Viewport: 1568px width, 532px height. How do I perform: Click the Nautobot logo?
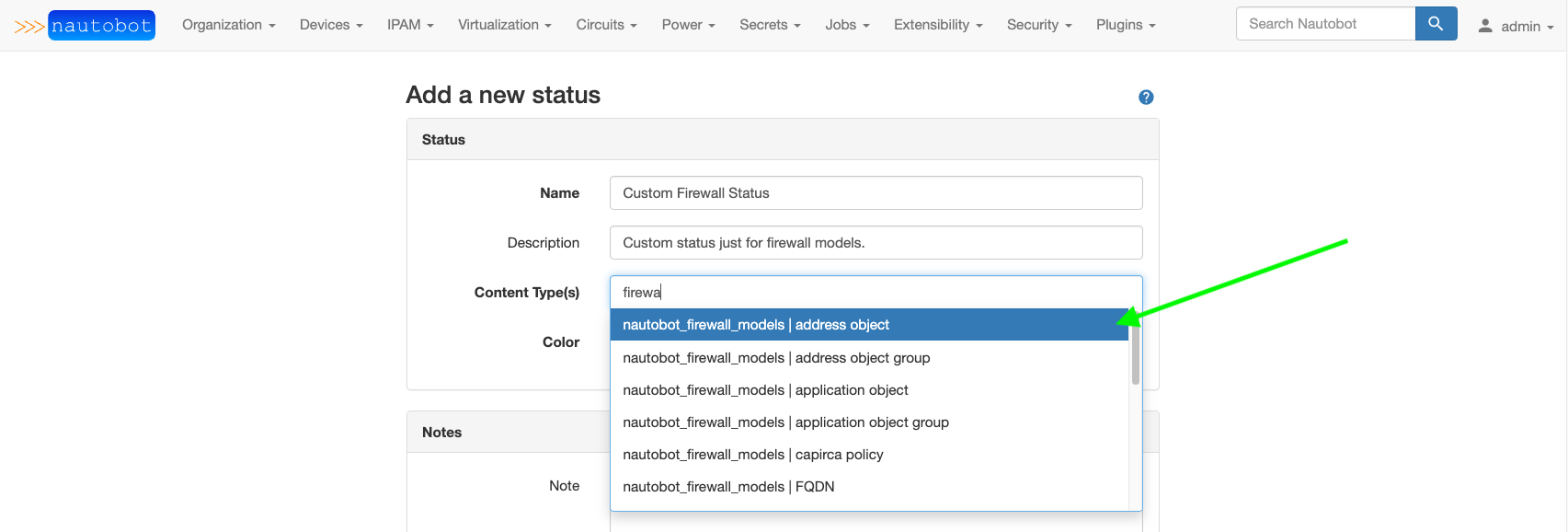85,25
